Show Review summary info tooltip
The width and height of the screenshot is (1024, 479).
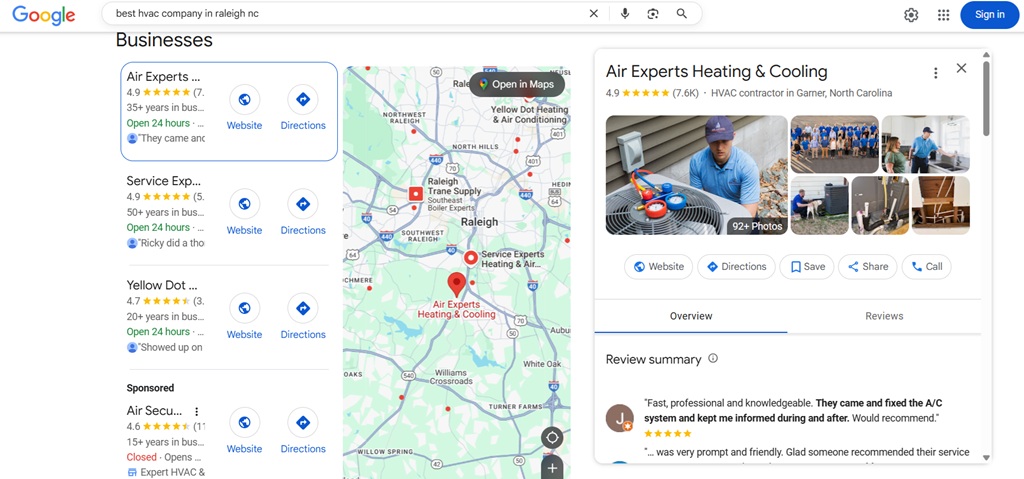click(713, 359)
